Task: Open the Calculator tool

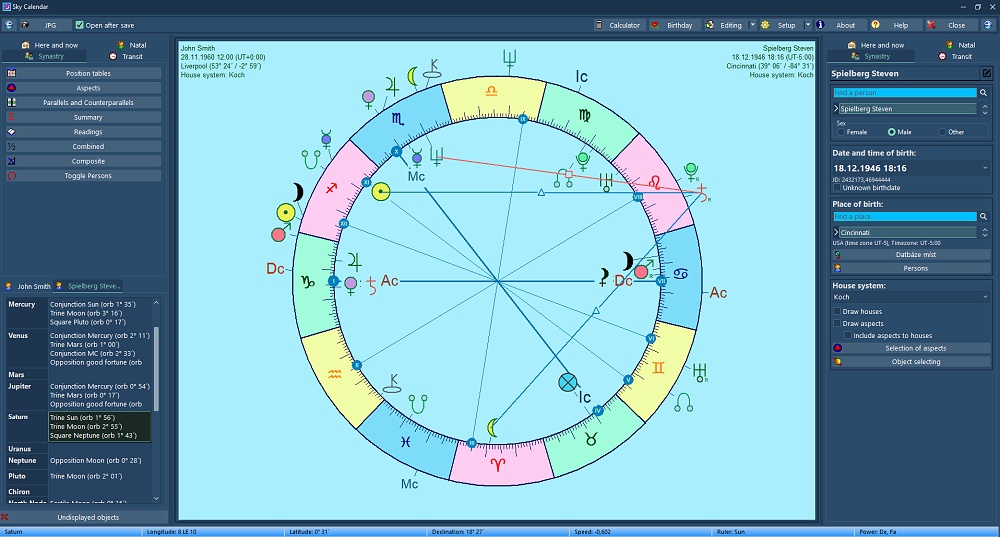Action: (617, 25)
